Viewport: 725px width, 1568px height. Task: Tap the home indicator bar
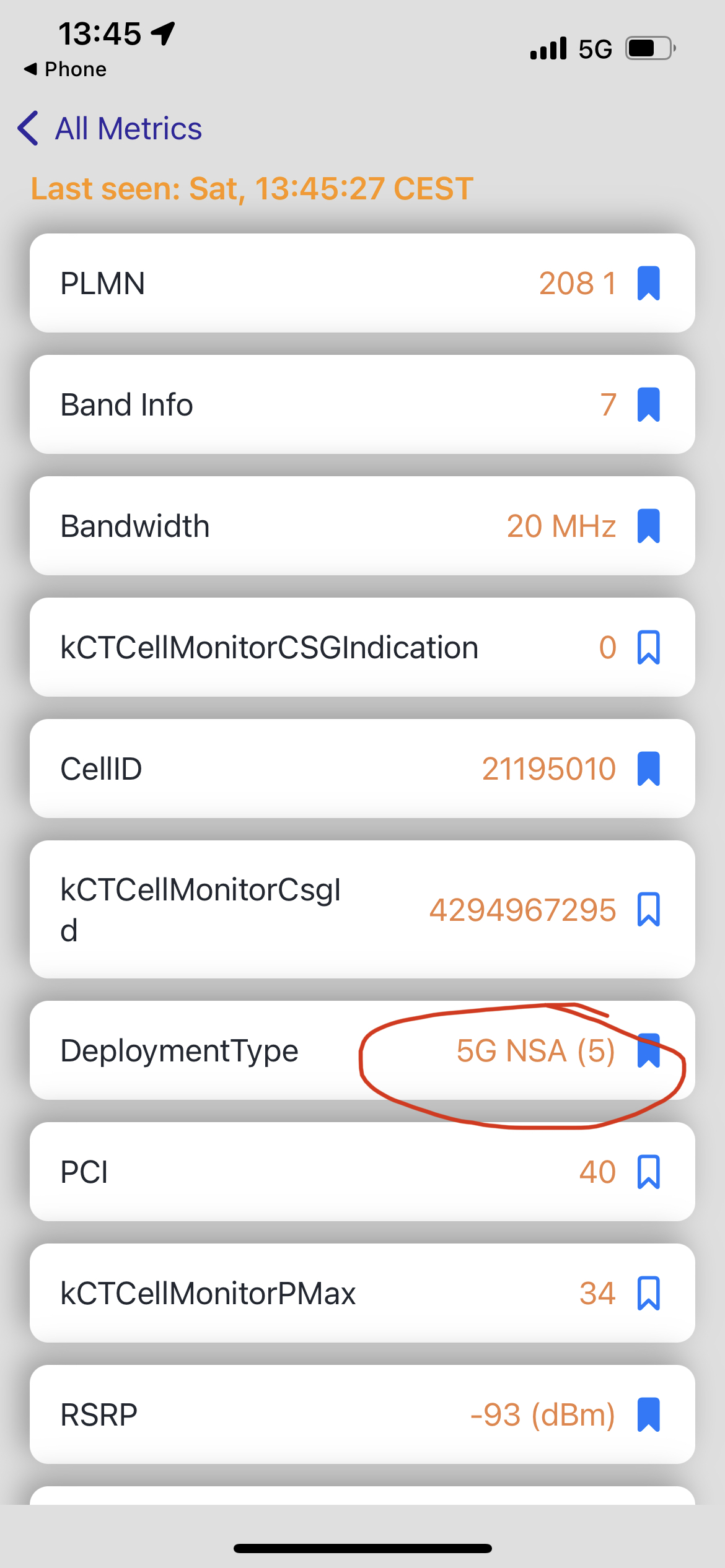click(362, 1548)
